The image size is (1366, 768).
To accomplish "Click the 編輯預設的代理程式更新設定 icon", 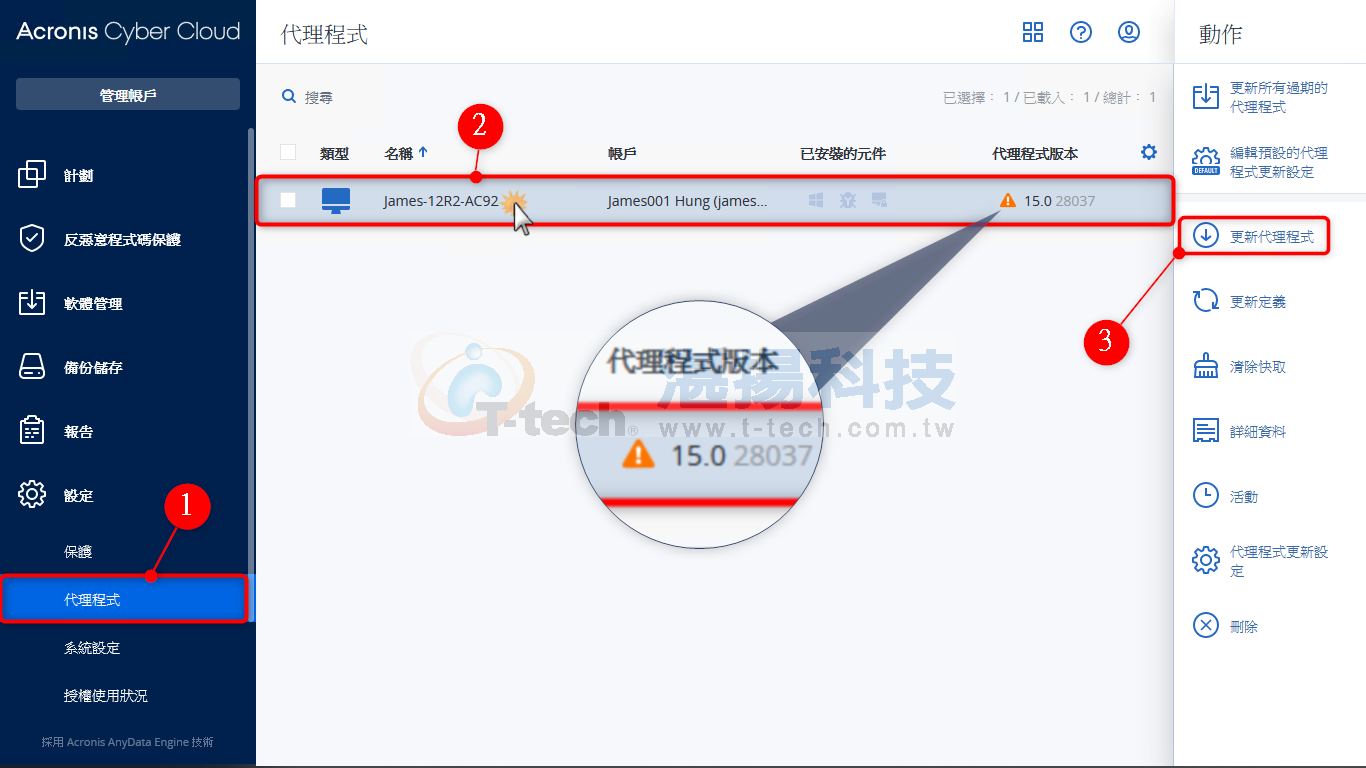I will click(x=1206, y=162).
